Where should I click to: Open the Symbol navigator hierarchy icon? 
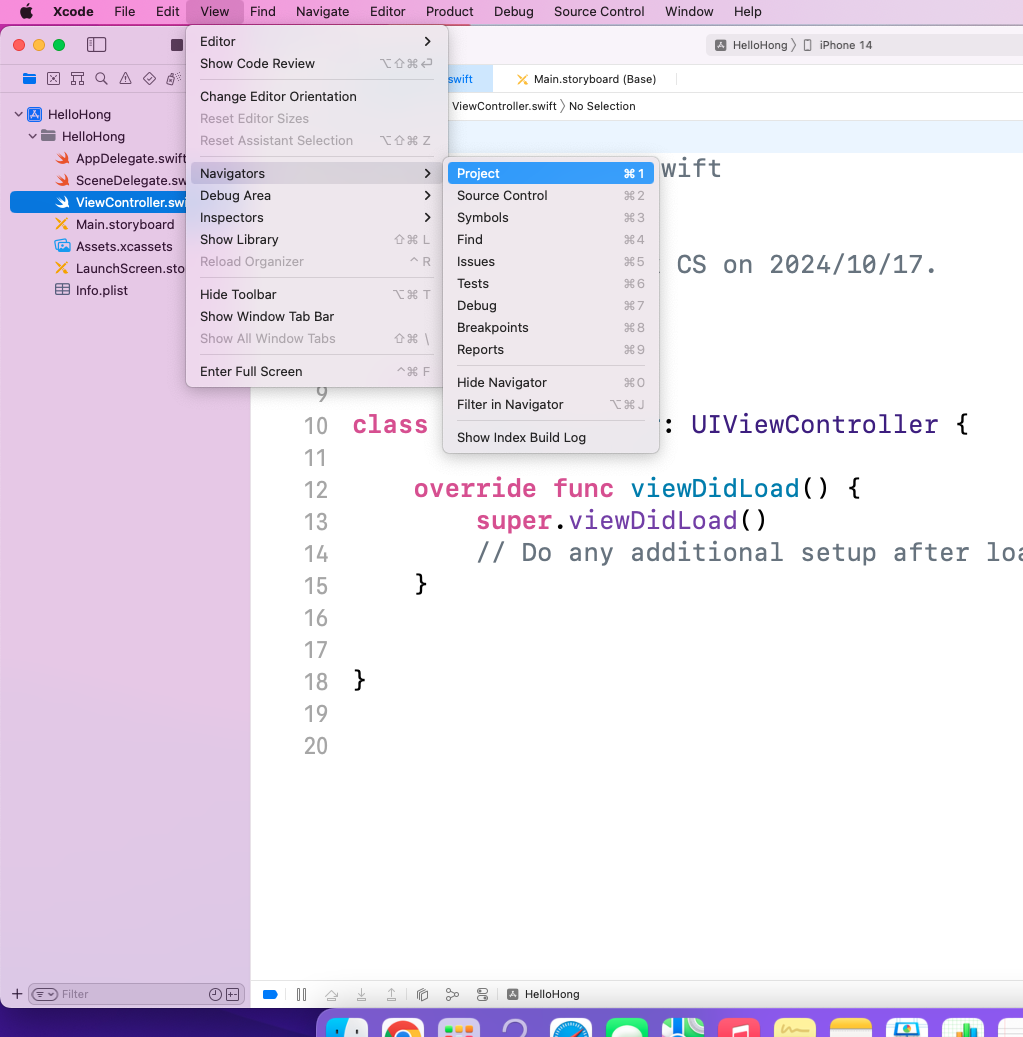[77, 79]
